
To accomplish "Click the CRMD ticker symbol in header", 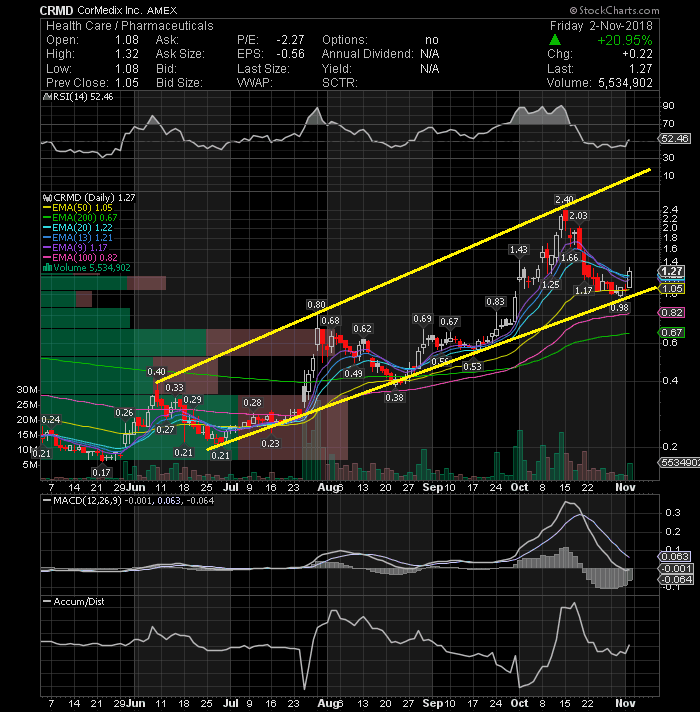I will coord(56,10).
